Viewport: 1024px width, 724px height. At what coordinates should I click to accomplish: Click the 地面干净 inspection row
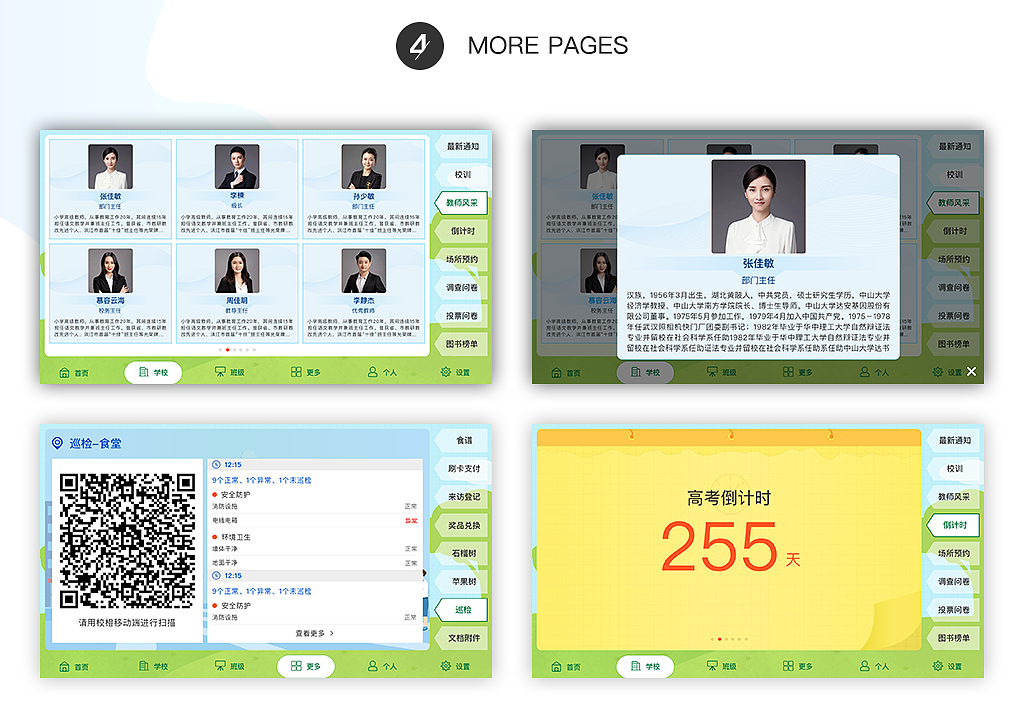tap(315, 563)
